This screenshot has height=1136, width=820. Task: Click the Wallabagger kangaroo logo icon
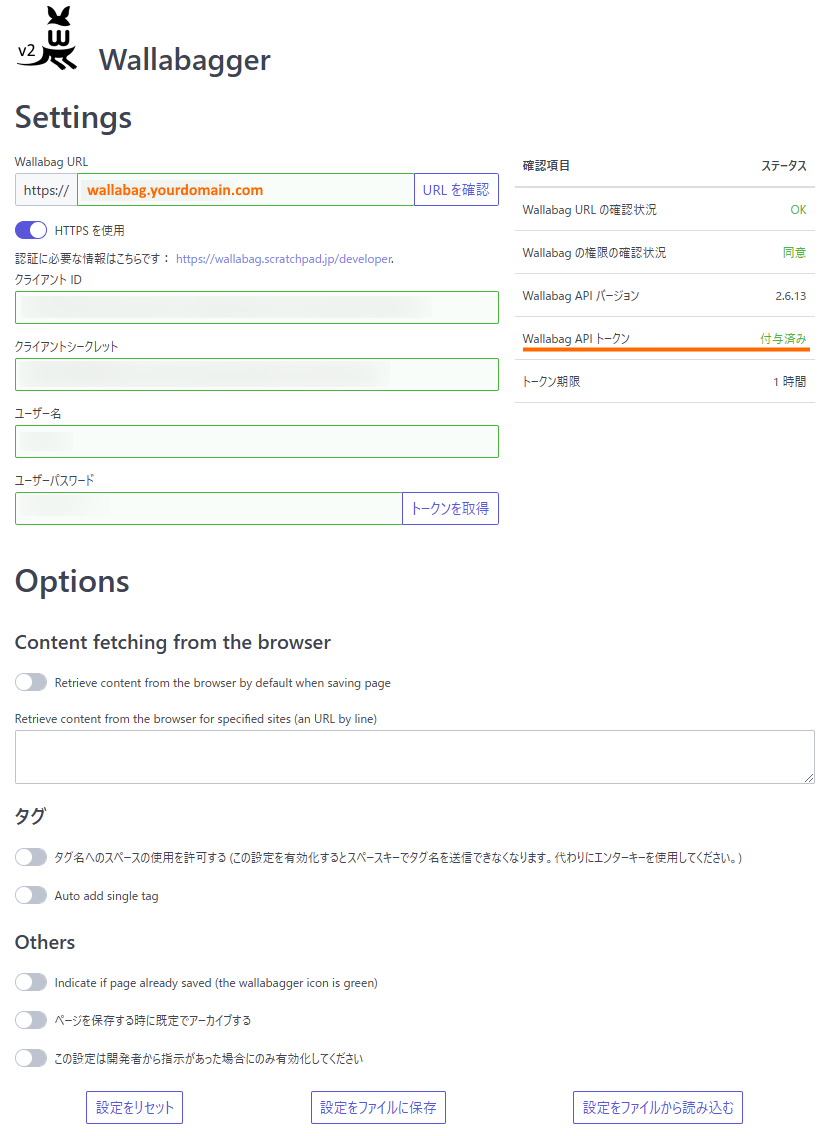pos(47,38)
